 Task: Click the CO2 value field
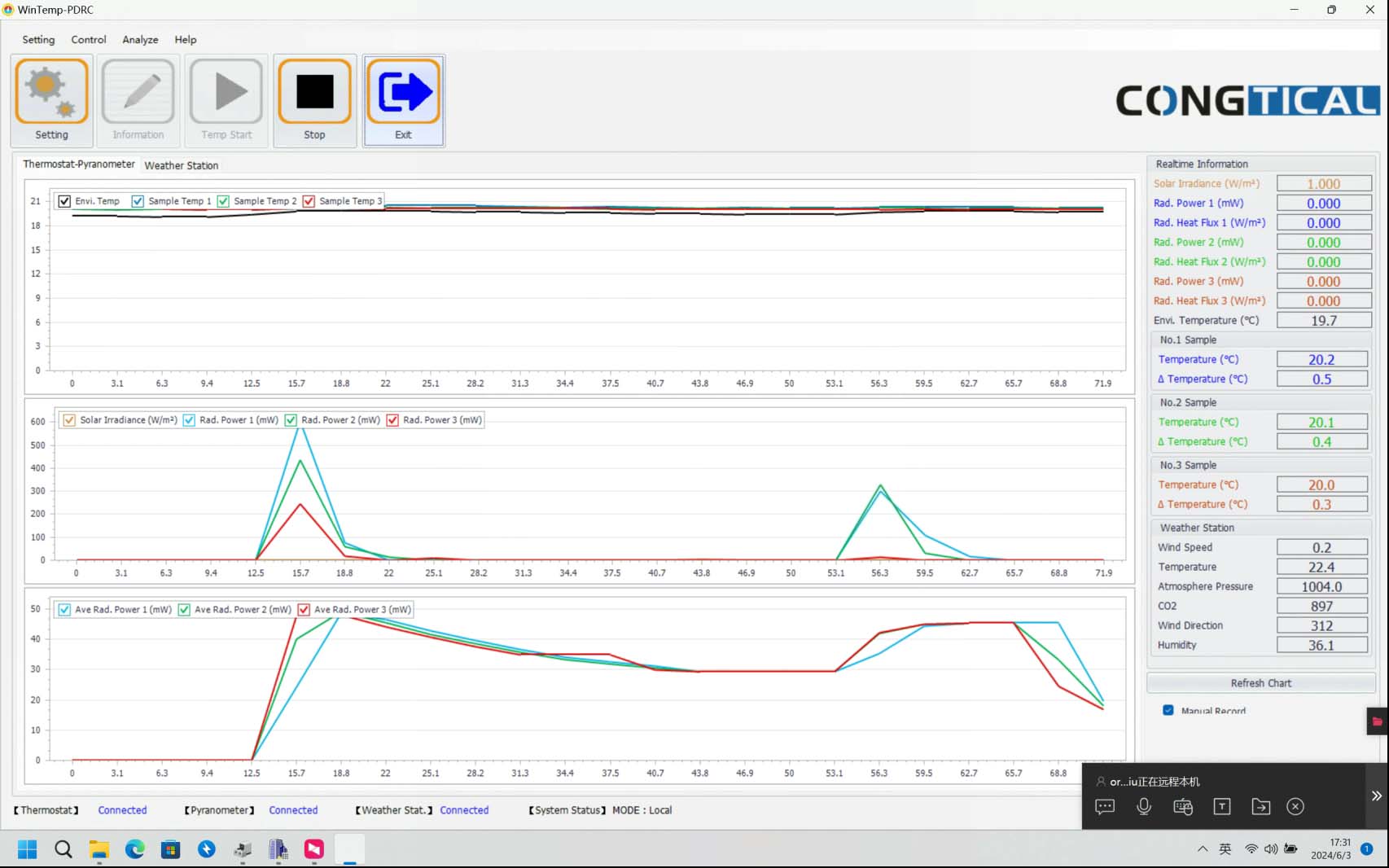(1321, 607)
